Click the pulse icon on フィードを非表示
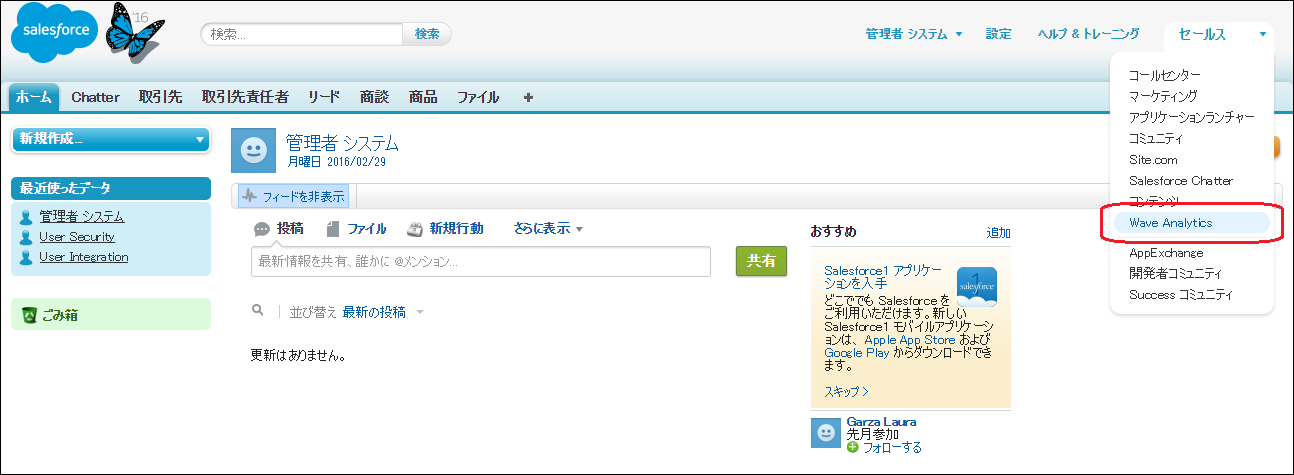The image size is (1294, 475). click(x=250, y=196)
